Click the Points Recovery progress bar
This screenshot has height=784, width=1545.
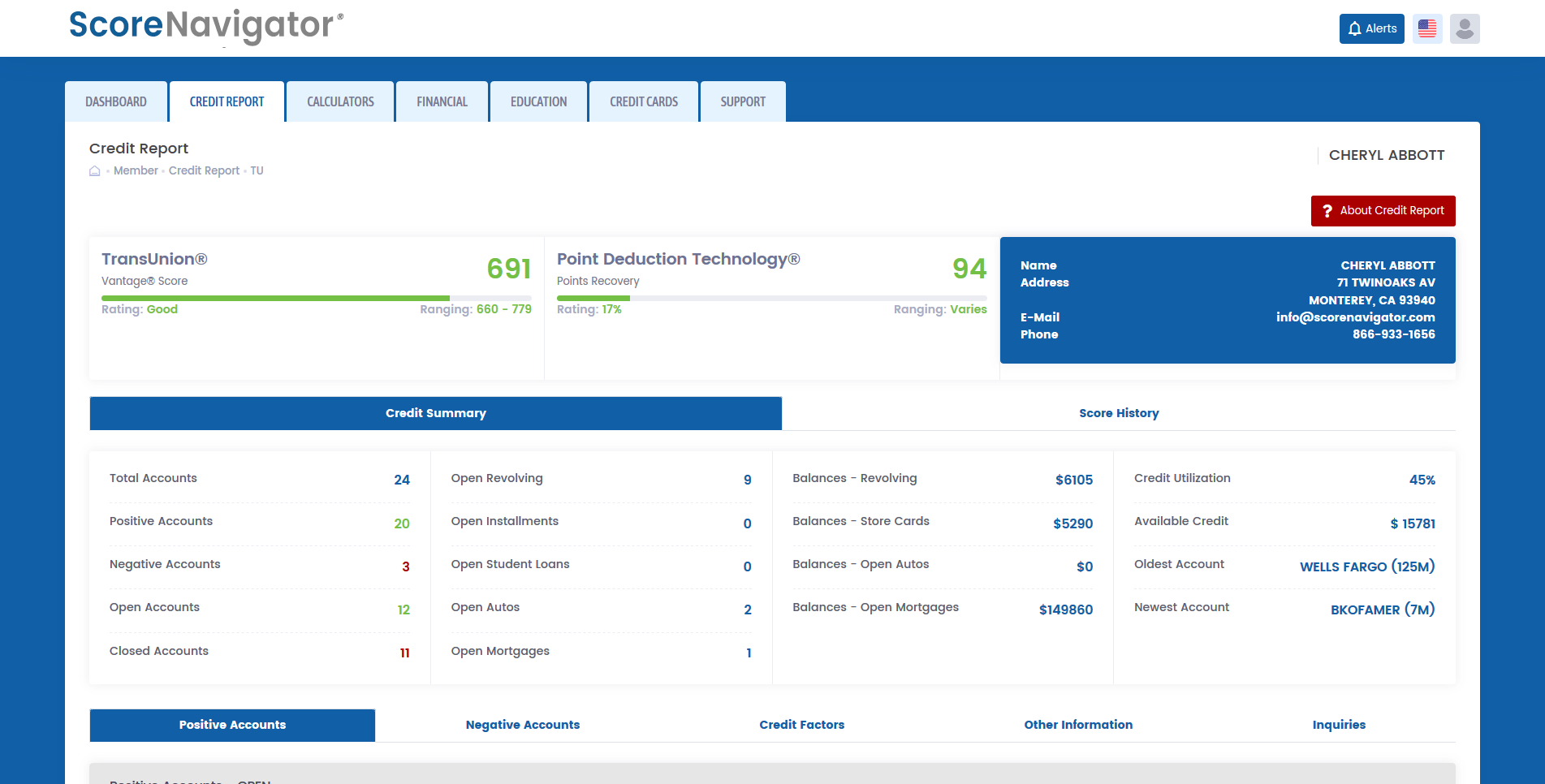tap(772, 298)
